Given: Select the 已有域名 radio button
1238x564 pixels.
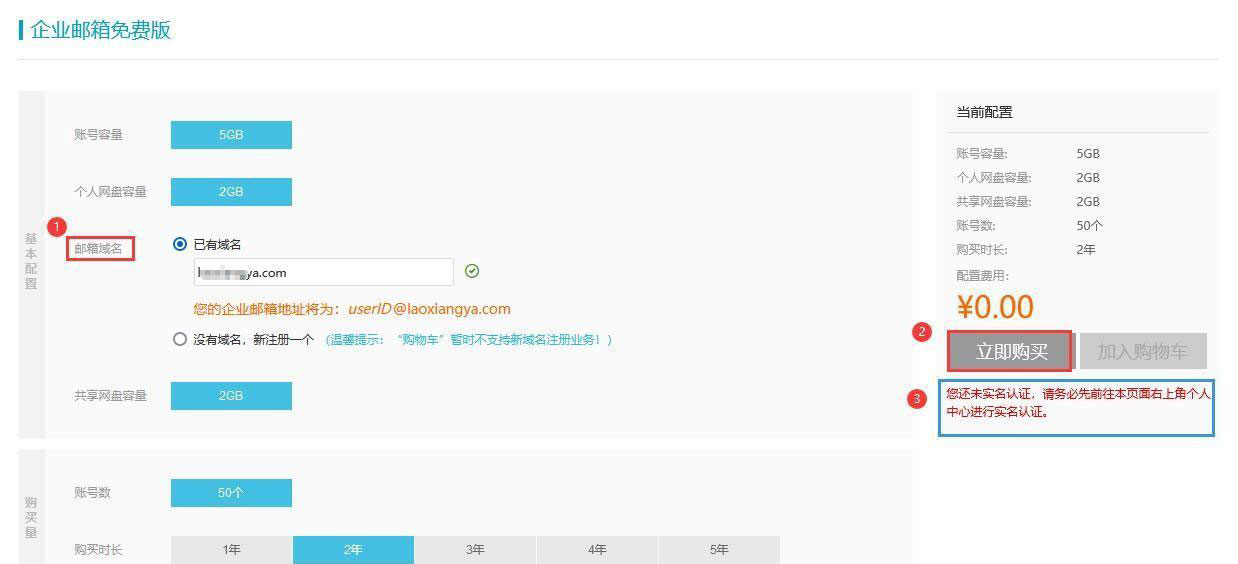Looking at the screenshot, I should coord(180,244).
